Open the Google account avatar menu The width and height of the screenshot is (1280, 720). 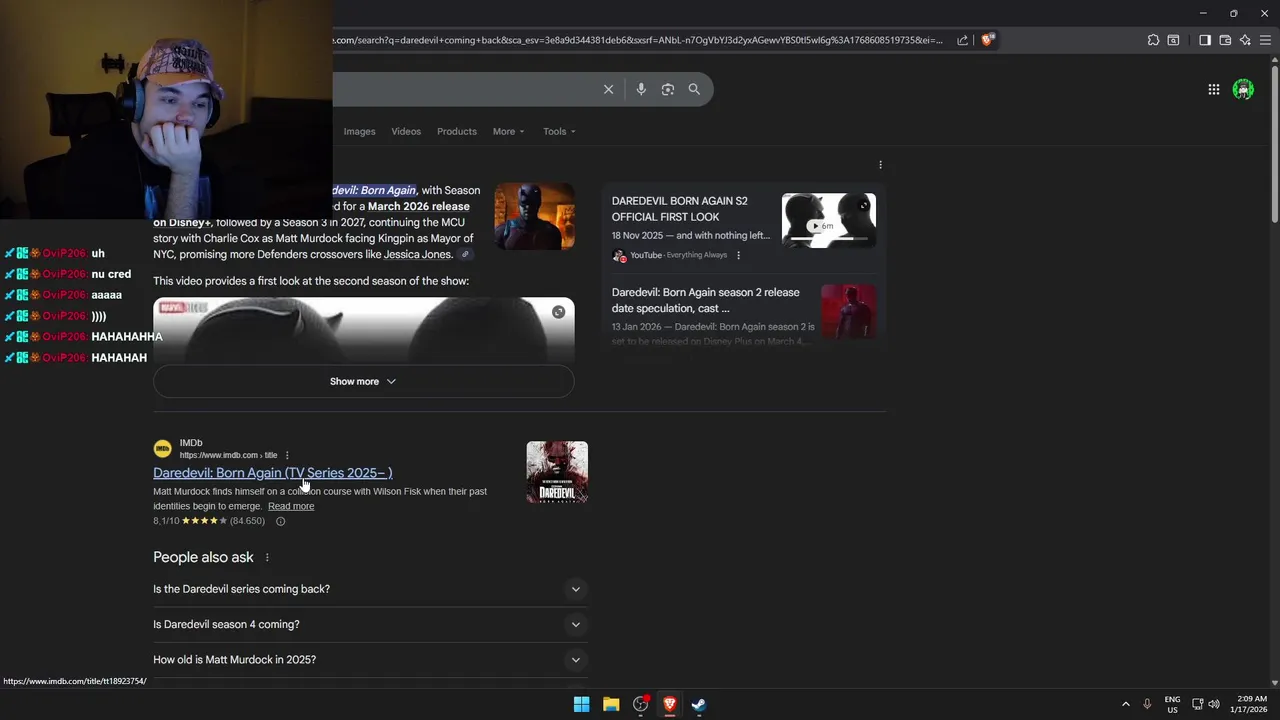1243,89
